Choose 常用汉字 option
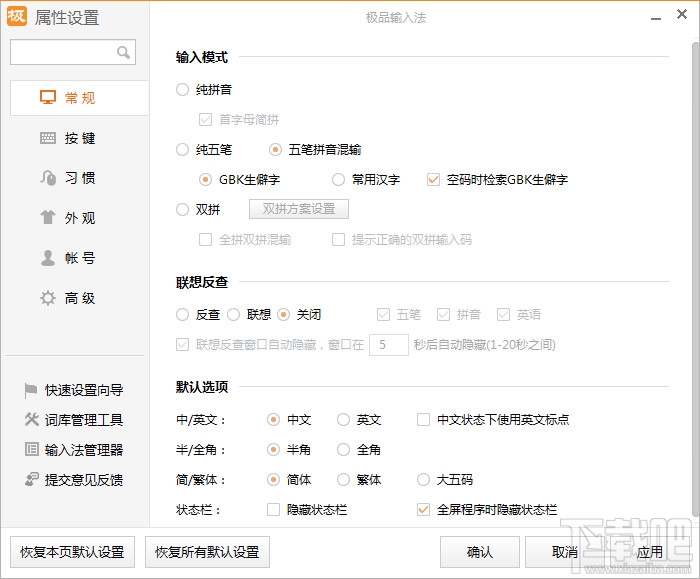700x579 pixels. point(338,179)
